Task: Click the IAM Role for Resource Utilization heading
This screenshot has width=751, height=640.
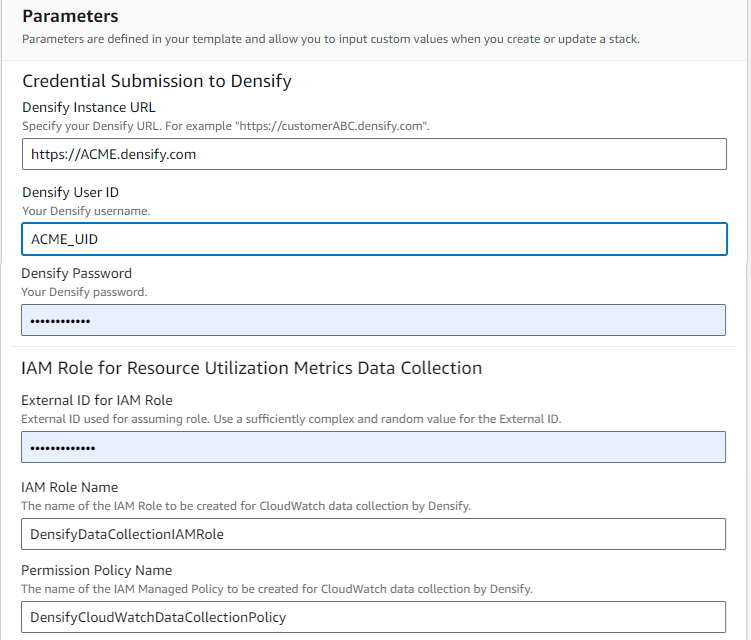Action: coord(251,368)
